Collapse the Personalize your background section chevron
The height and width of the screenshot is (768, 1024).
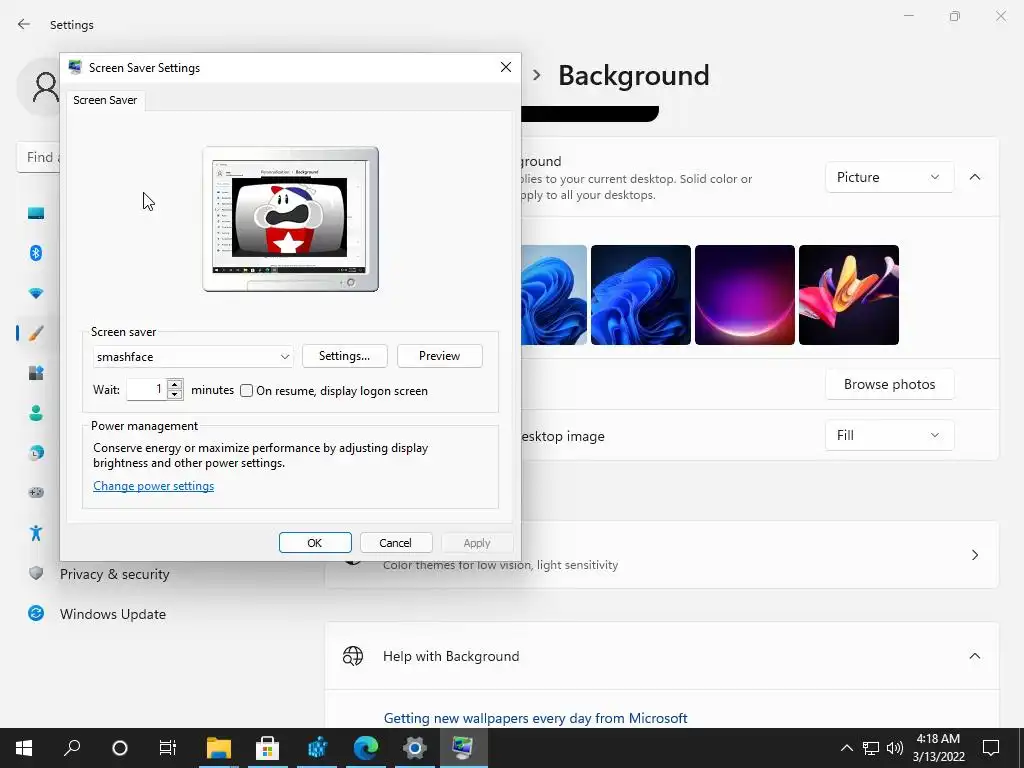(x=974, y=177)
